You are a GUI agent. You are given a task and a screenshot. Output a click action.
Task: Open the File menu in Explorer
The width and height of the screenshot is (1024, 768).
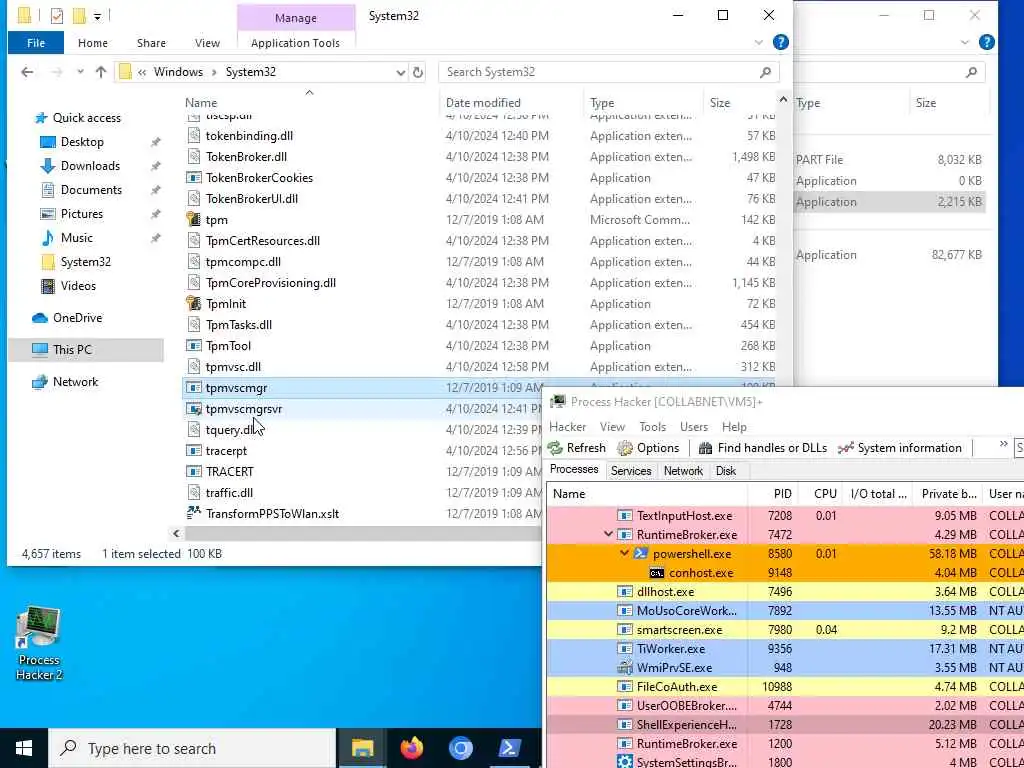[36, 43]
